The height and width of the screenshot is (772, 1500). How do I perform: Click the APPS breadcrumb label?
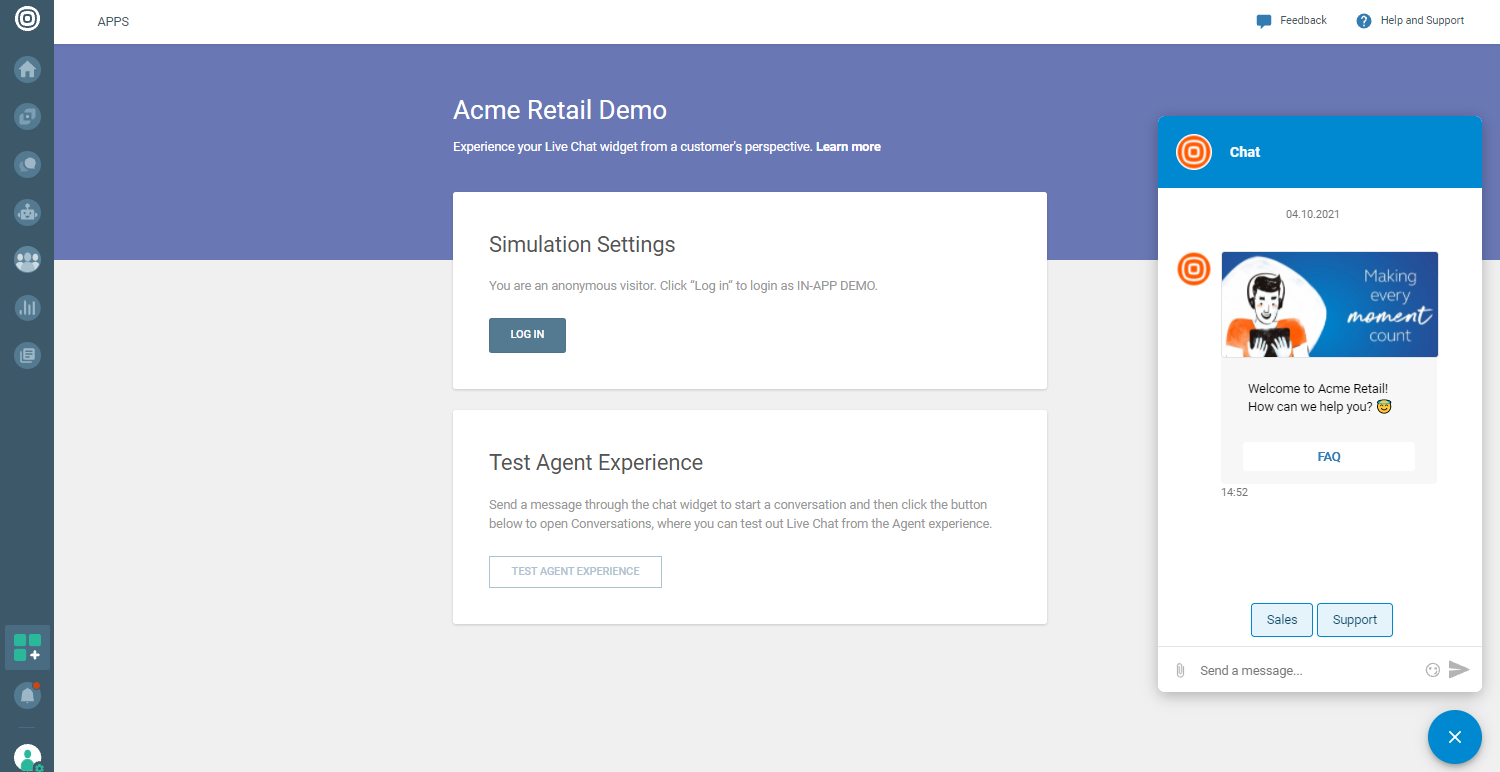click(x=113, y=22)
